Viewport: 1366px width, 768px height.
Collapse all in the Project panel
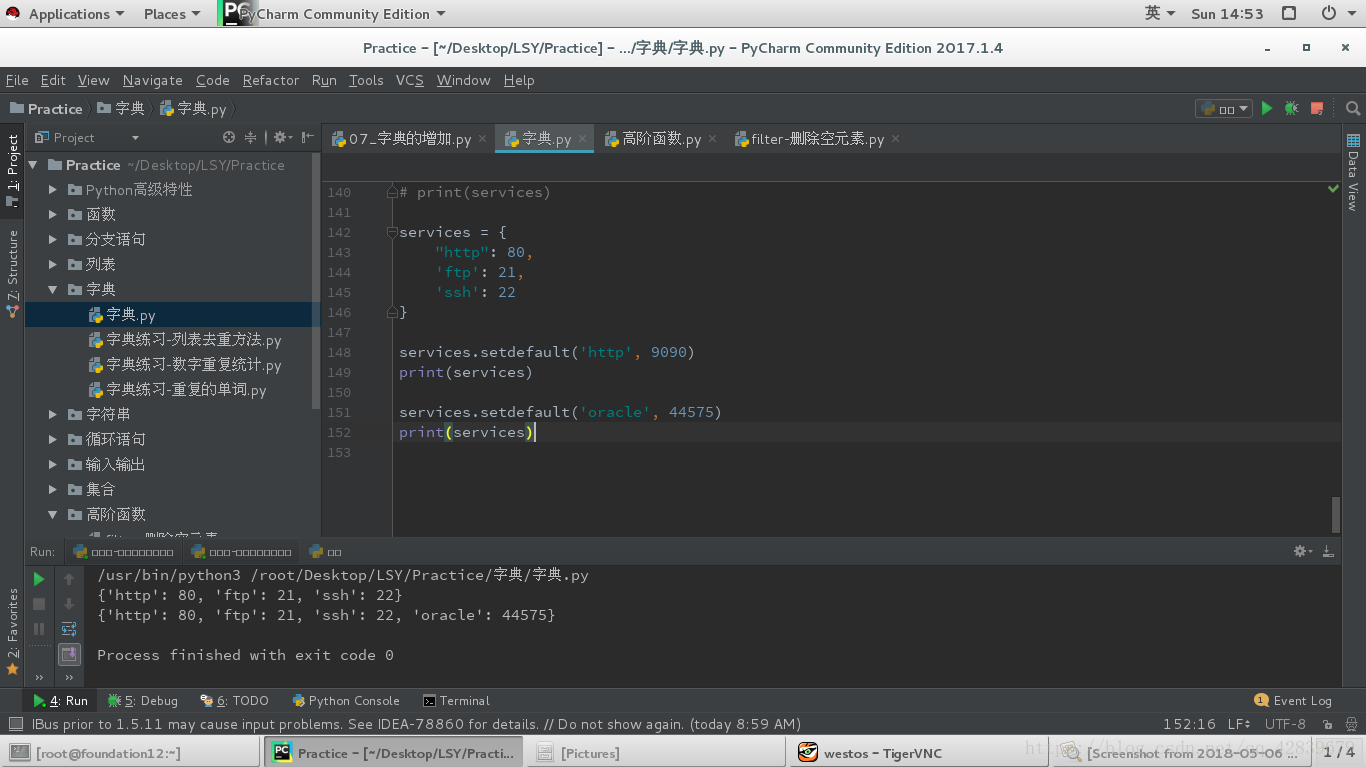(x=251, y=137)
